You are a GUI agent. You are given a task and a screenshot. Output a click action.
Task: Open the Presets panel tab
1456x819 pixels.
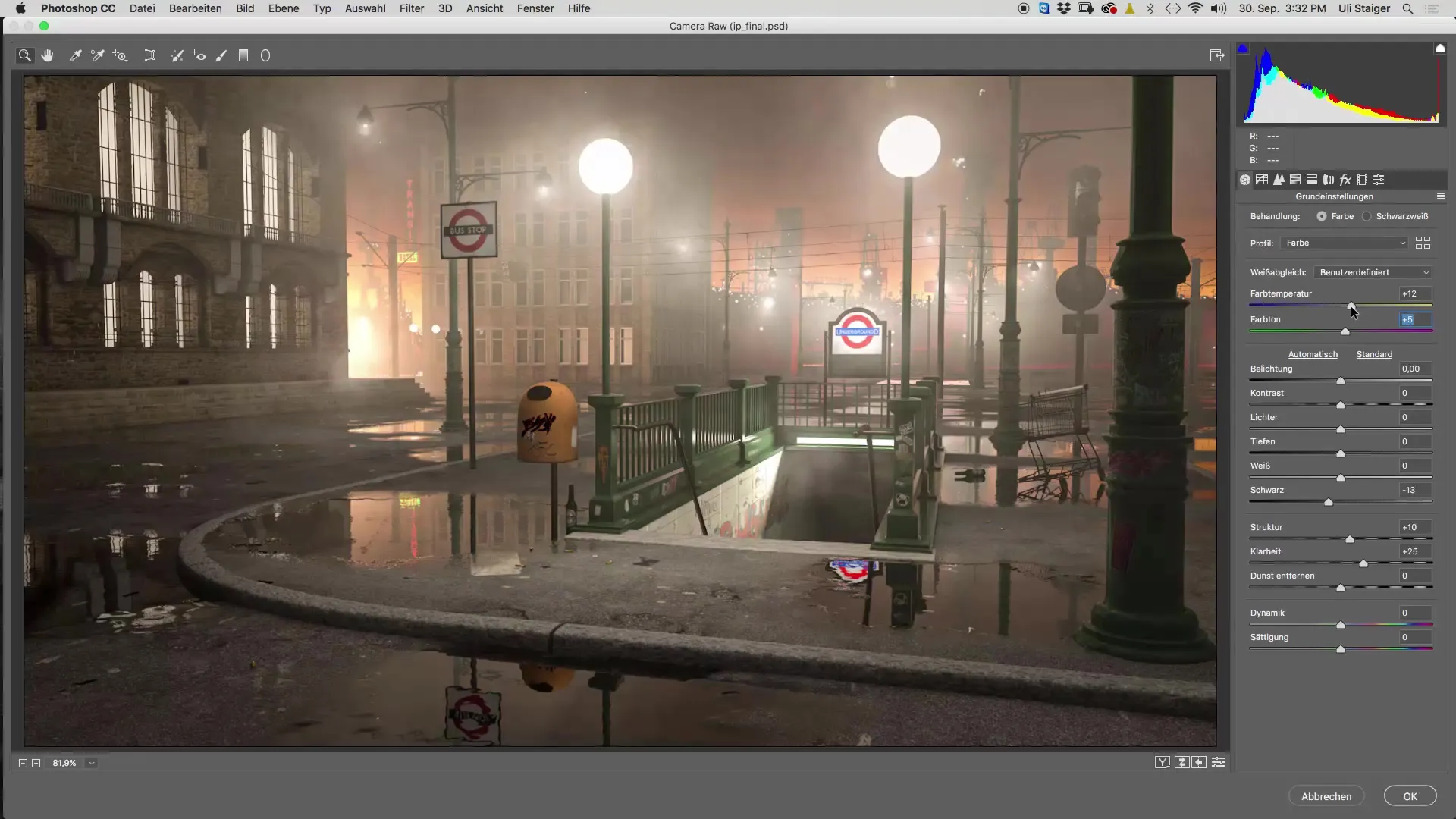[1379, 180]
